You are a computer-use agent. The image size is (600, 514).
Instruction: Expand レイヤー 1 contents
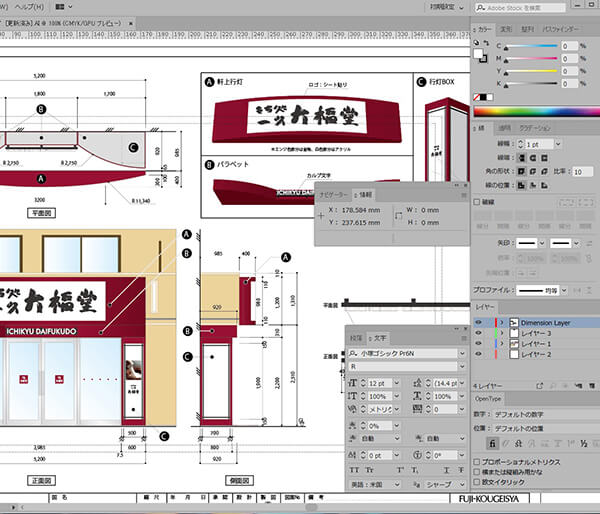click(502, 344)
